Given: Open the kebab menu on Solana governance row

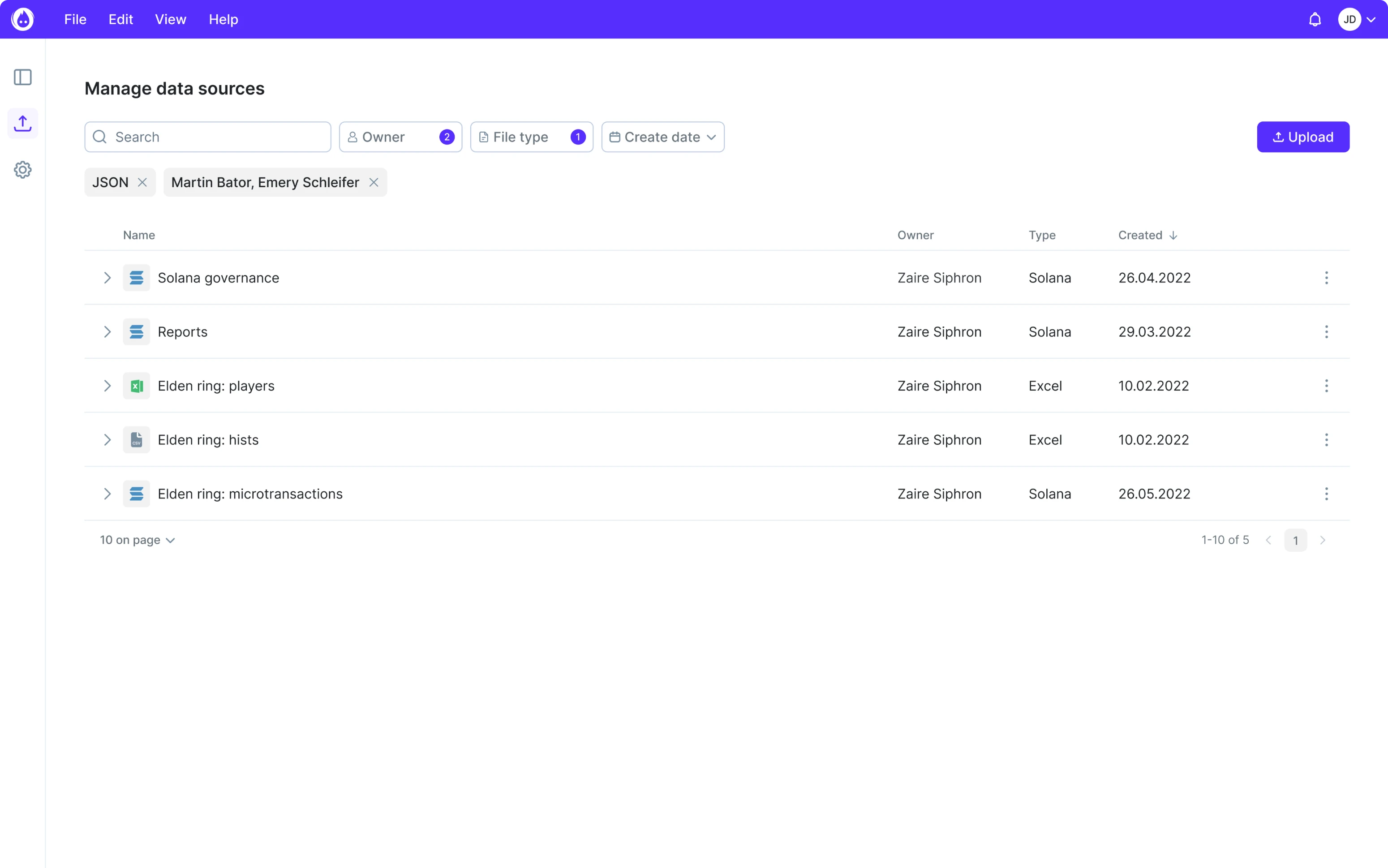Looking at the screenshot, I should click(1327, 278).
